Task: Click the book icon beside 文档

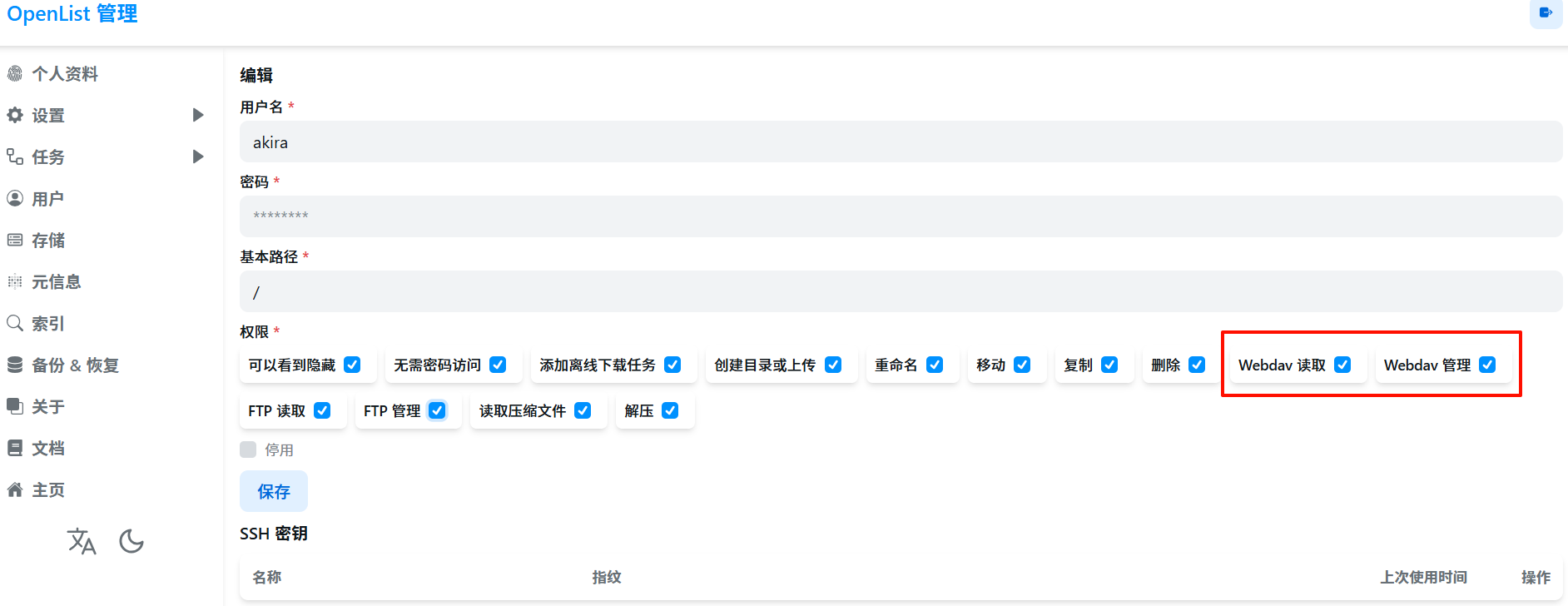Action: 15,448
